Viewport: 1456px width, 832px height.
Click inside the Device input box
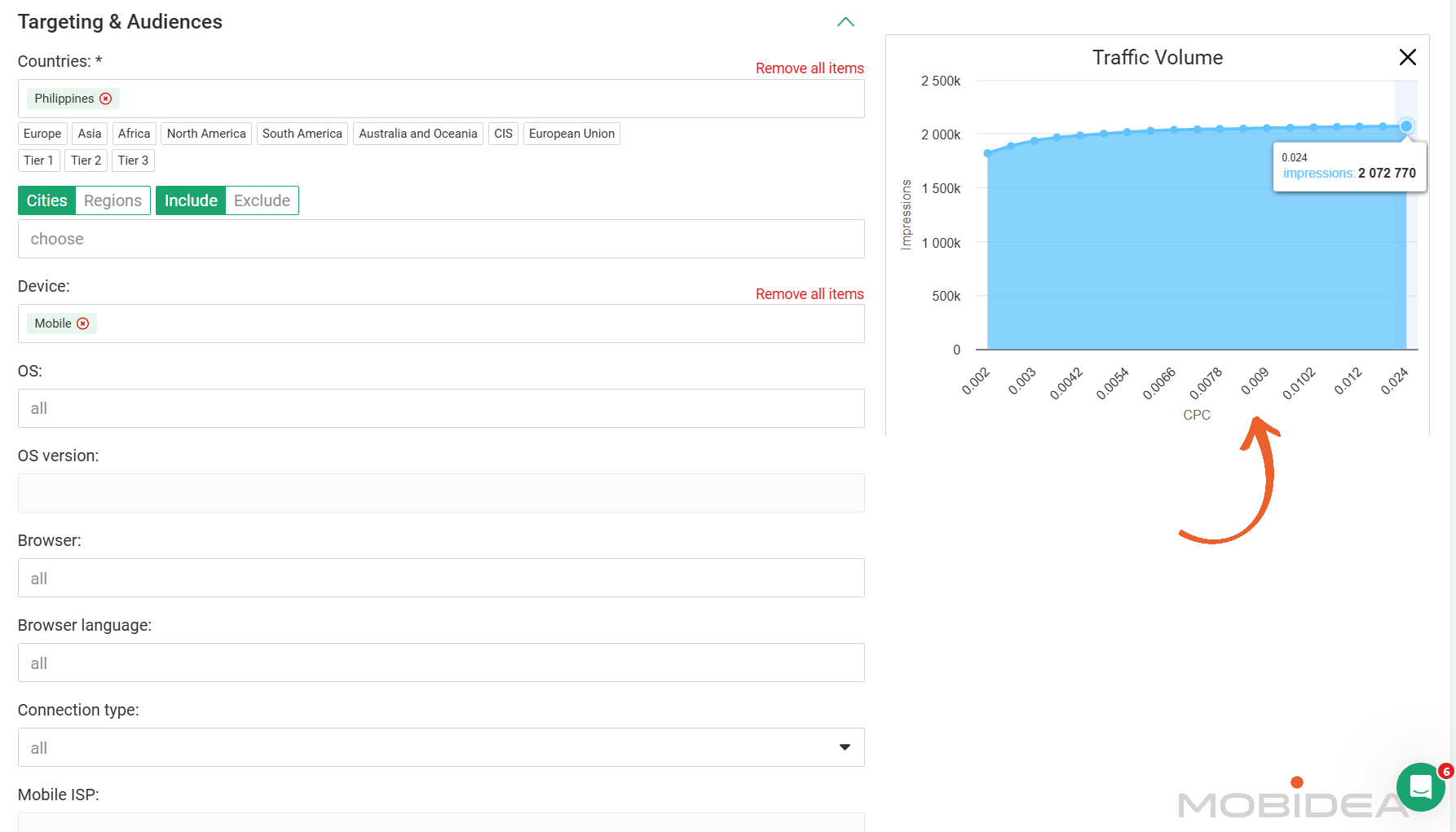pos(441,324)
